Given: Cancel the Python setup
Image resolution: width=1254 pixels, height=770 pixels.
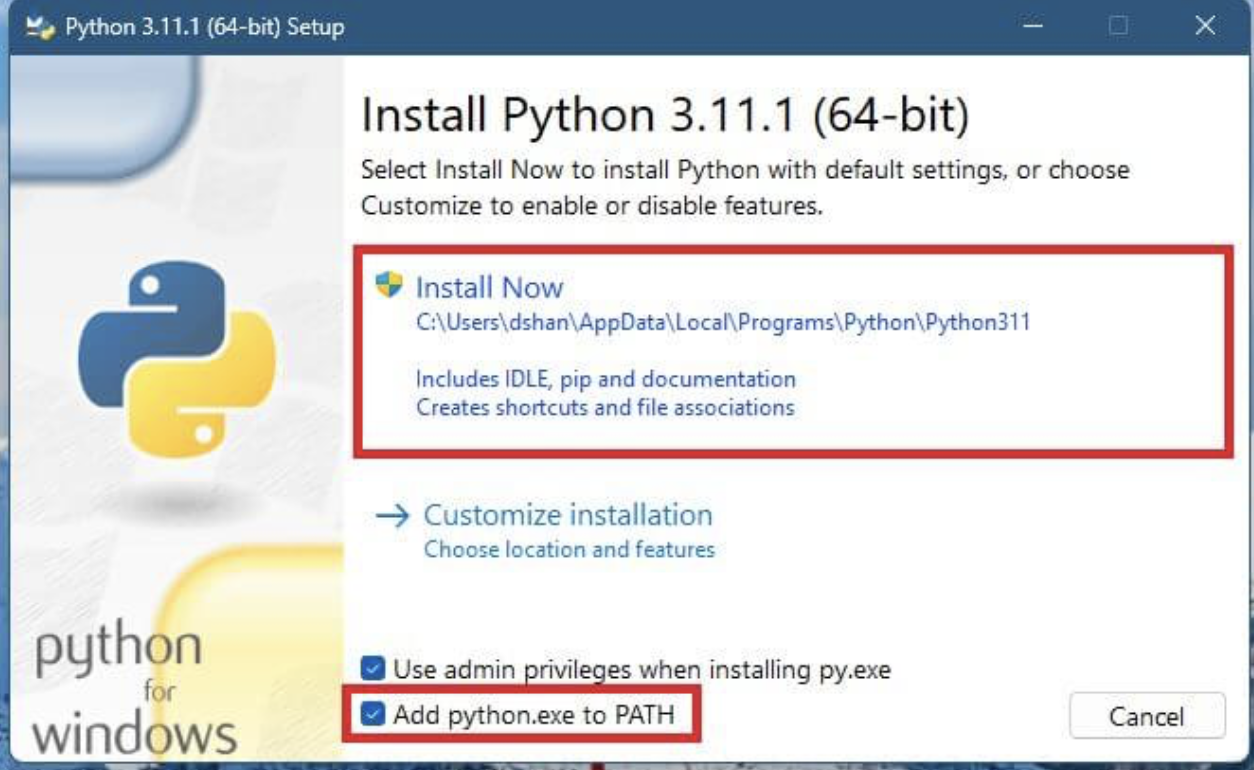Looking at the screenshot, I should (x=1147, y=717).
